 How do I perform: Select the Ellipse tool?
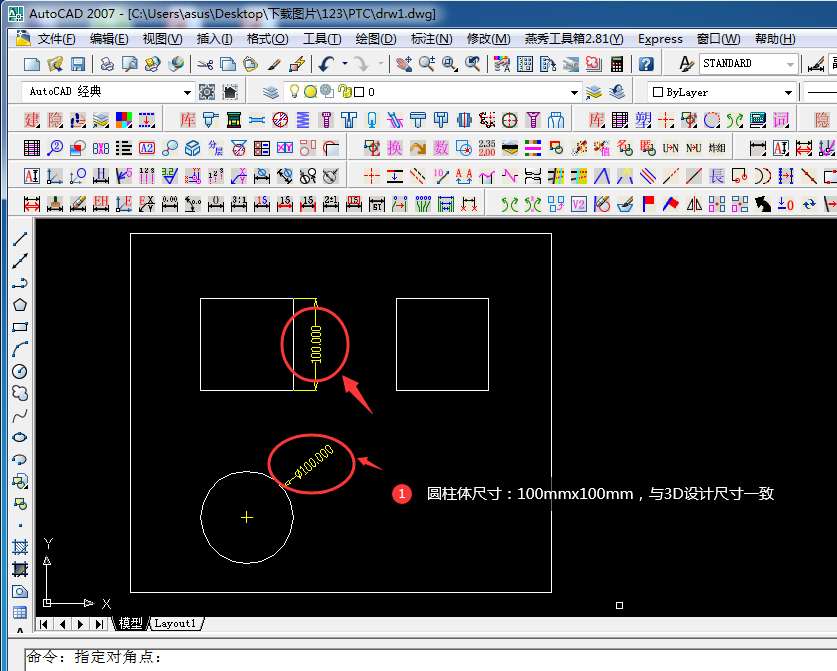20,437
